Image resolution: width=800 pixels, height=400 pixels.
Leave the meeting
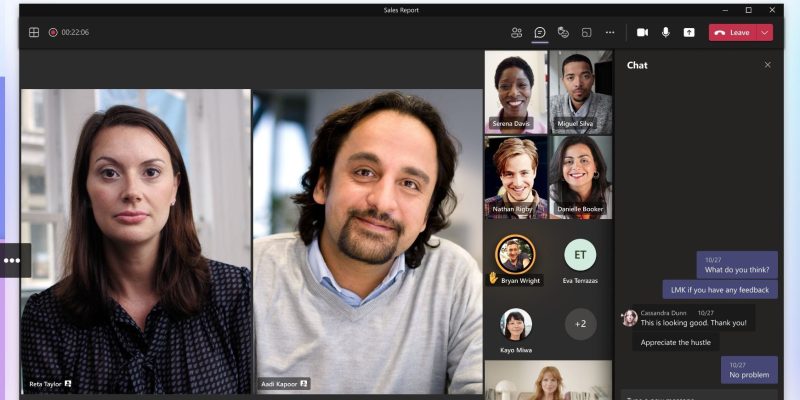(x=733, y=32)
